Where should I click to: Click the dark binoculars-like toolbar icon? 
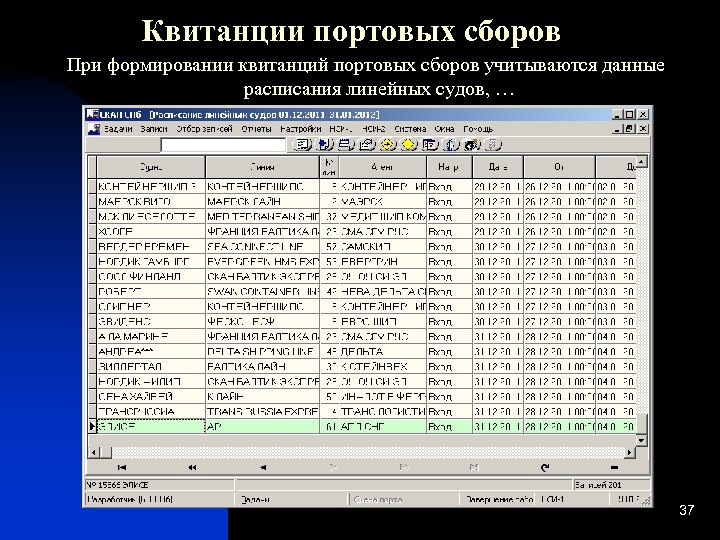coord(472,145)
